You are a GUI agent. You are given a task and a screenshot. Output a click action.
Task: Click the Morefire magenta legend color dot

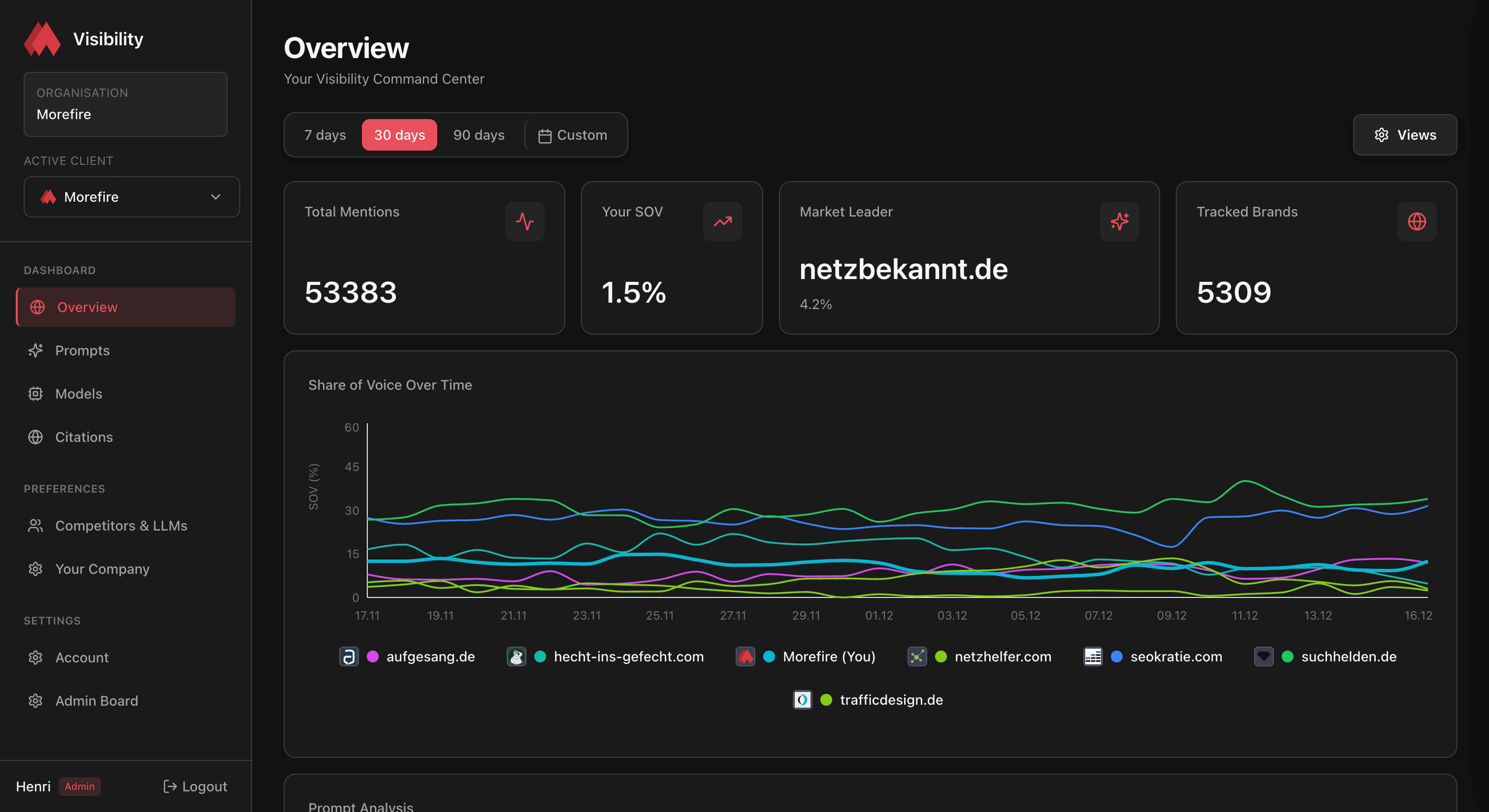[x=769, y=656]
